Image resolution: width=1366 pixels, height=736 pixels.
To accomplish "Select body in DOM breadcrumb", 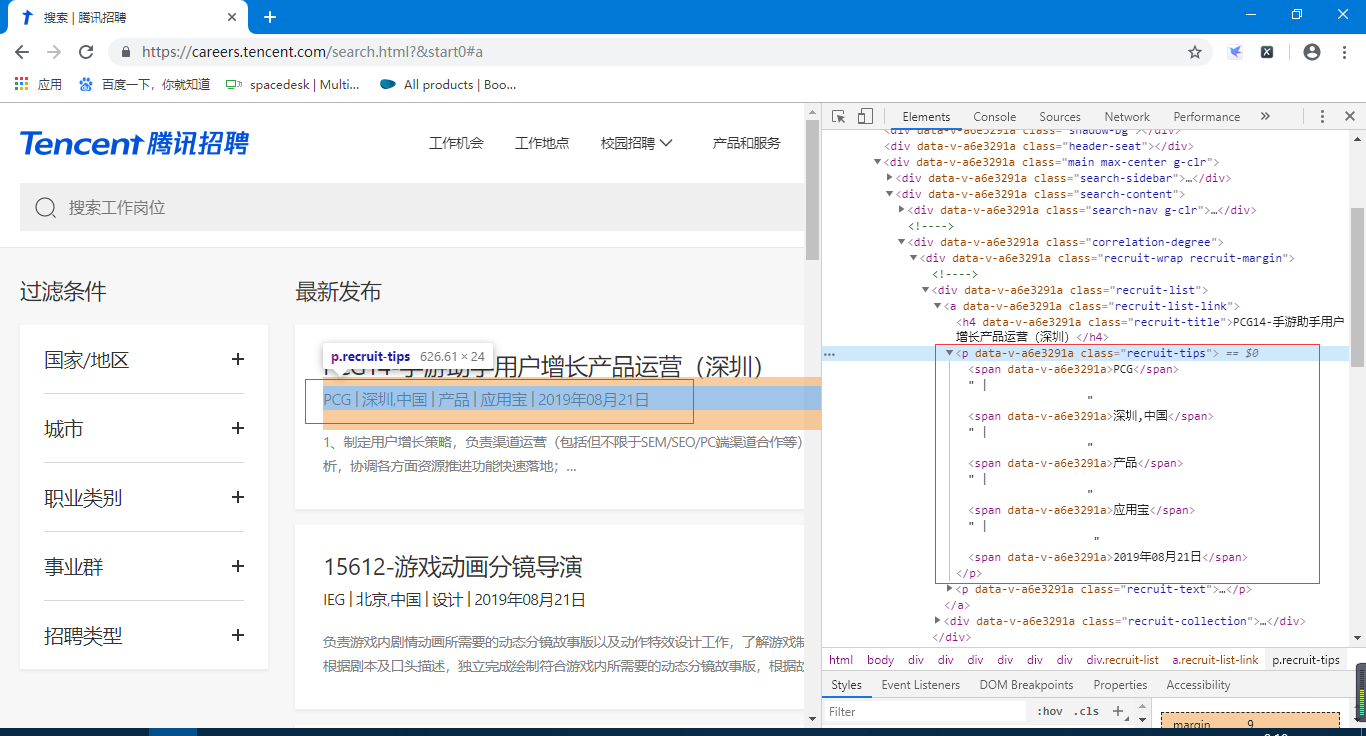I will point(881,660).
